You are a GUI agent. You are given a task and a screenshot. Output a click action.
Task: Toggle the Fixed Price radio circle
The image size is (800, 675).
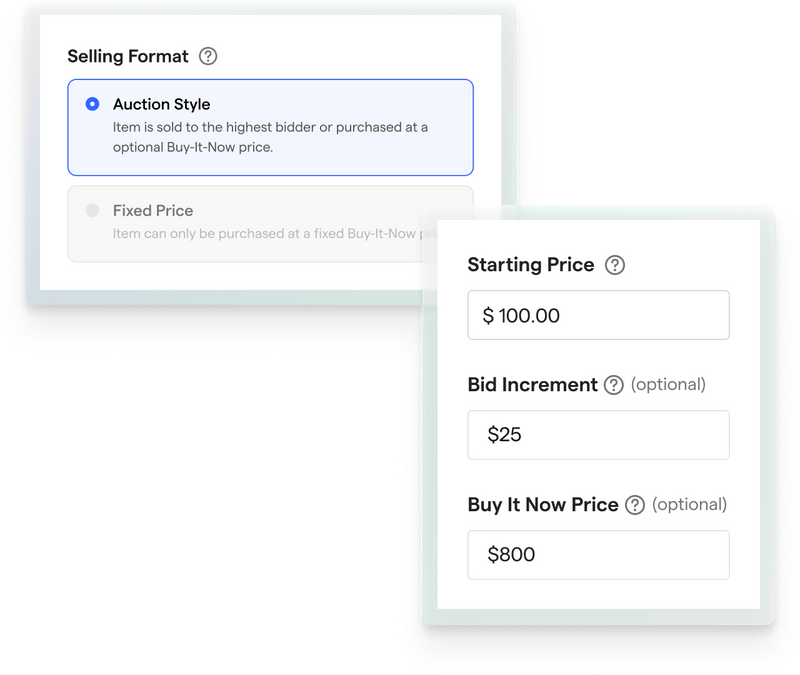click(91, 211)
